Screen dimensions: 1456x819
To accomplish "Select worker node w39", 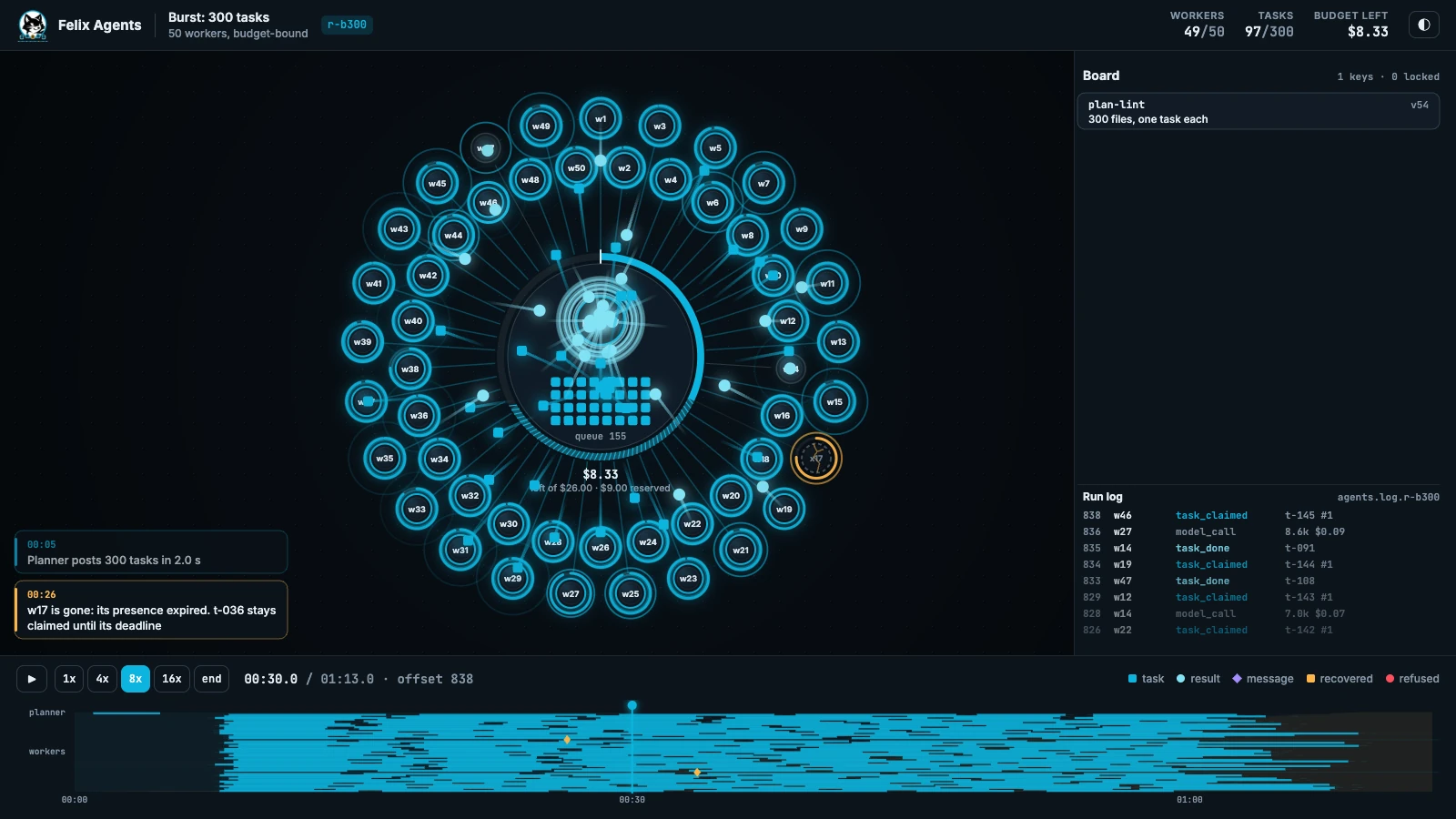I will (x=363, y=342).
